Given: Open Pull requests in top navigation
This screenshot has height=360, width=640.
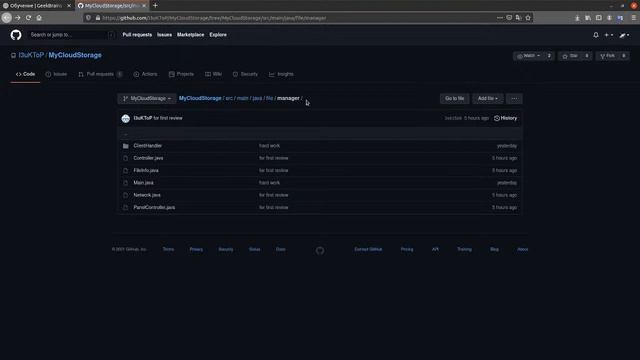Looking at the screenshot, I should pyautogui.click(x=137, y=35).
